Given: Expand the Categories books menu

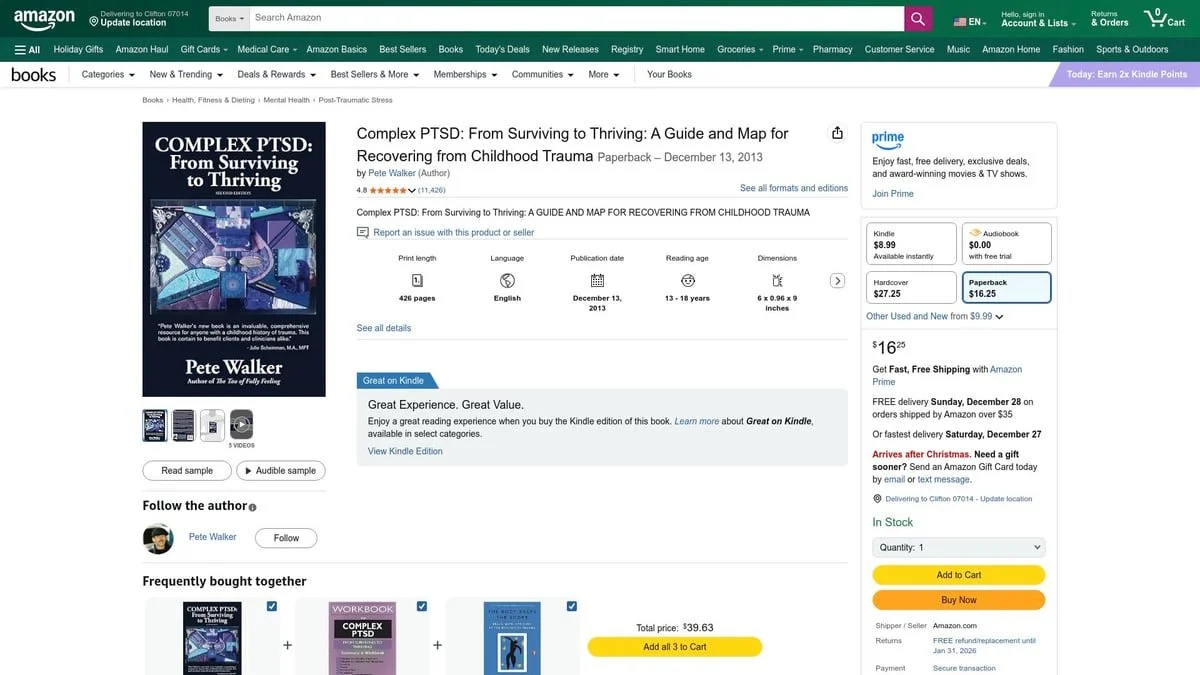Looking at the screenshot, I should (108, 74).
